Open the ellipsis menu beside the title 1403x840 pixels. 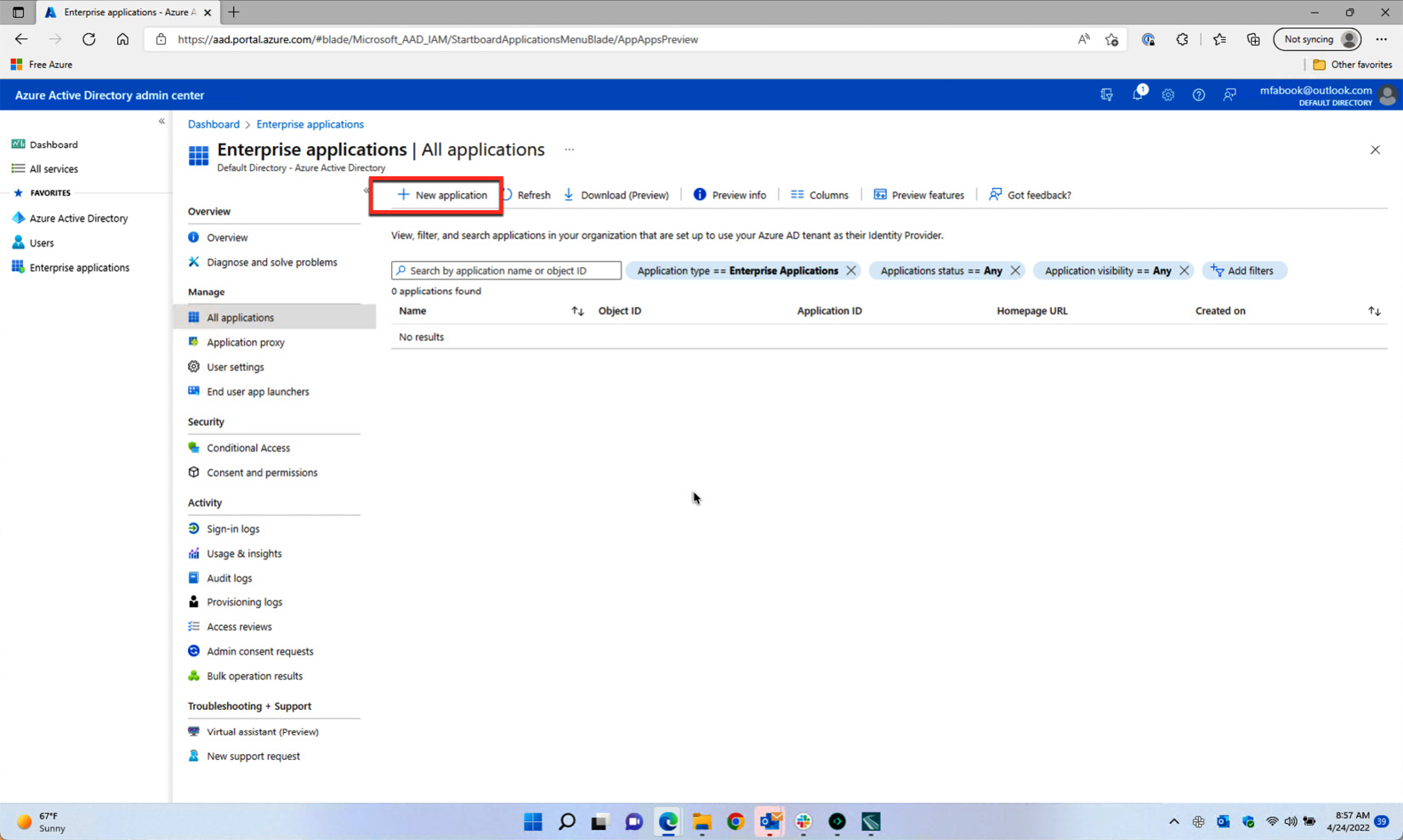pos(570,150)
